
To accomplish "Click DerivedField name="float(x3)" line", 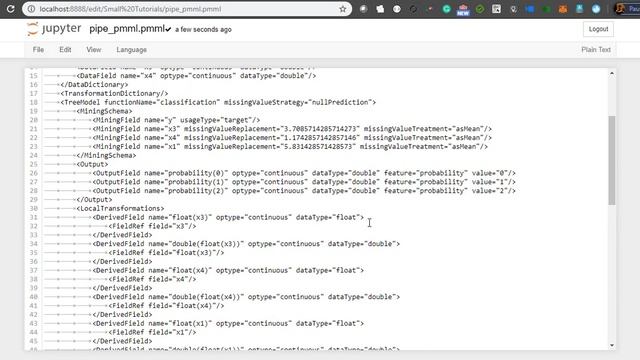I will pyautogui.click(x=228, y=217).
